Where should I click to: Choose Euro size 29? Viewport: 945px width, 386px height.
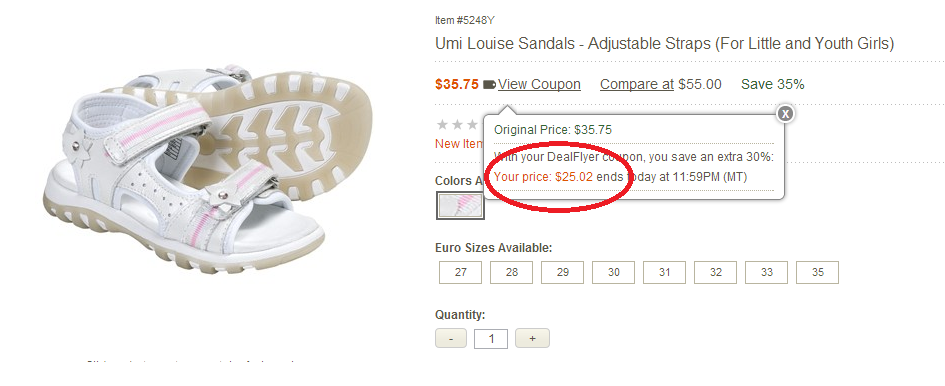click(x=562, y=273)
